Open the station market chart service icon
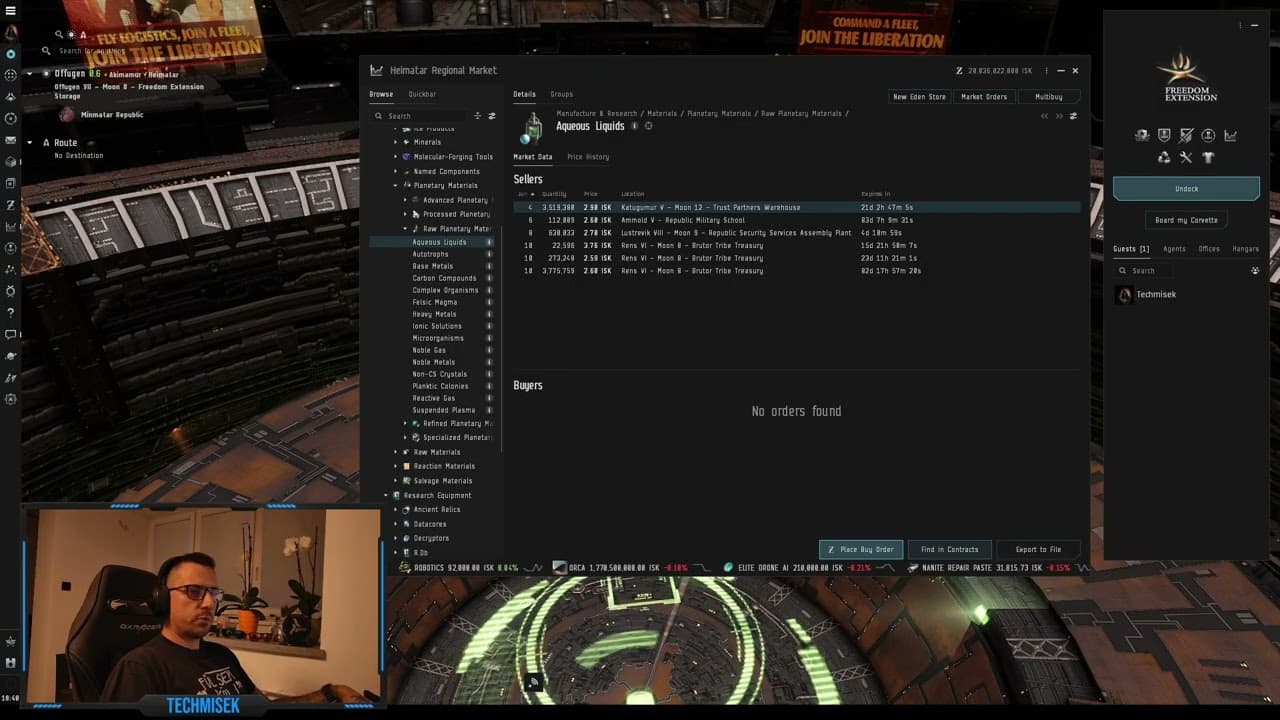 [1230, 135]
